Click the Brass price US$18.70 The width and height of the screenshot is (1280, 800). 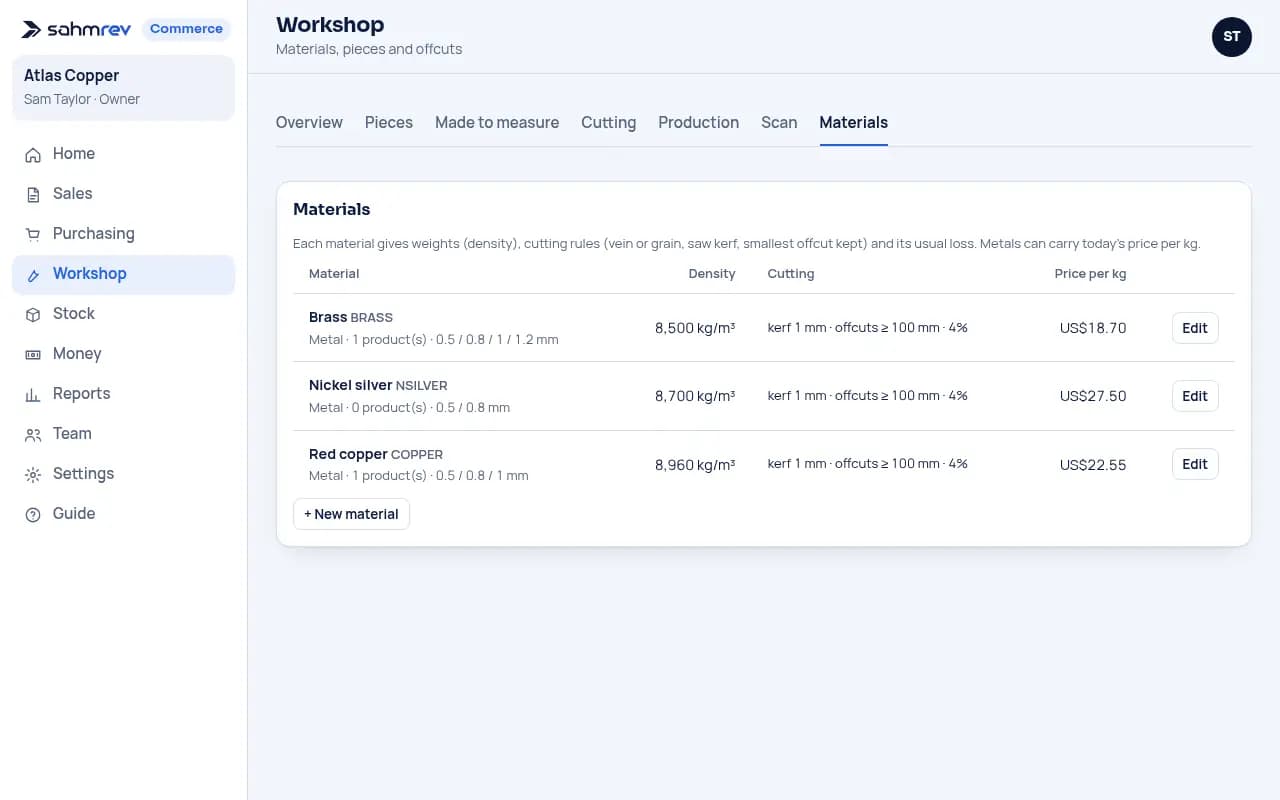point(1093,328)
